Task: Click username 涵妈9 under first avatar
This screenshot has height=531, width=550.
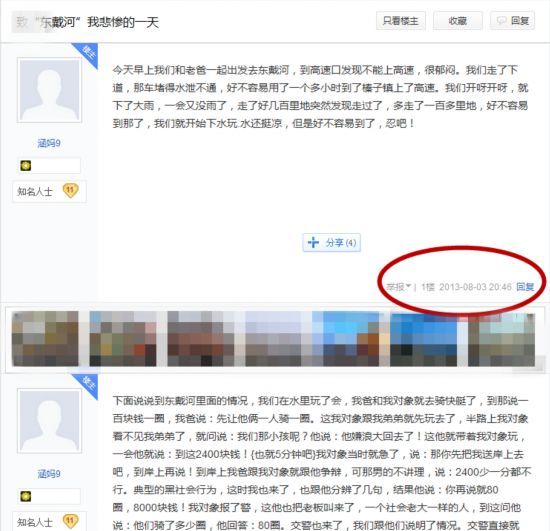Action: coord(49,143)
